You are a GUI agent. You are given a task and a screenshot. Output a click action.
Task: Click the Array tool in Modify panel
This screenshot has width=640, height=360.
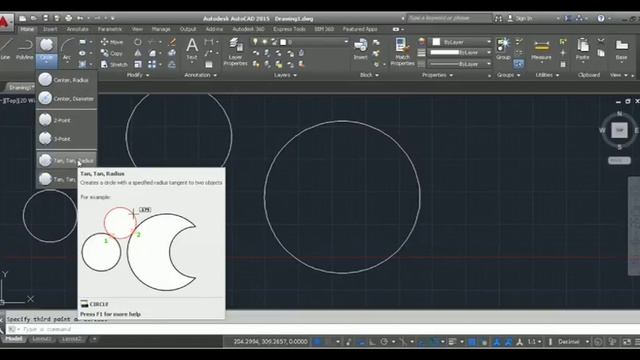tap(152, 64)
